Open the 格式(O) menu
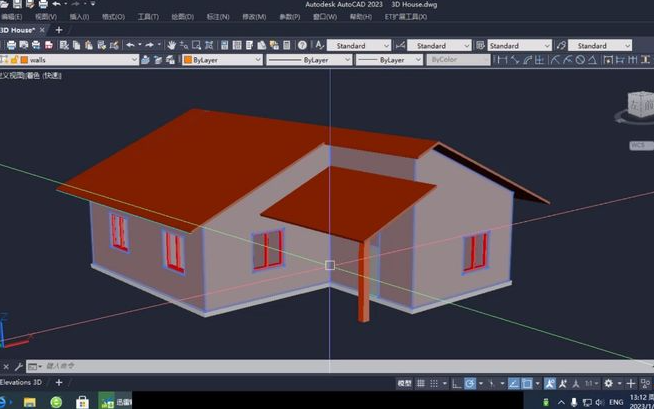 (112, 17)
